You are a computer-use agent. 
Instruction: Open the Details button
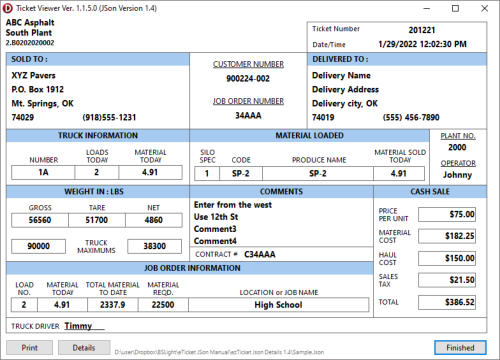(84, 348)
